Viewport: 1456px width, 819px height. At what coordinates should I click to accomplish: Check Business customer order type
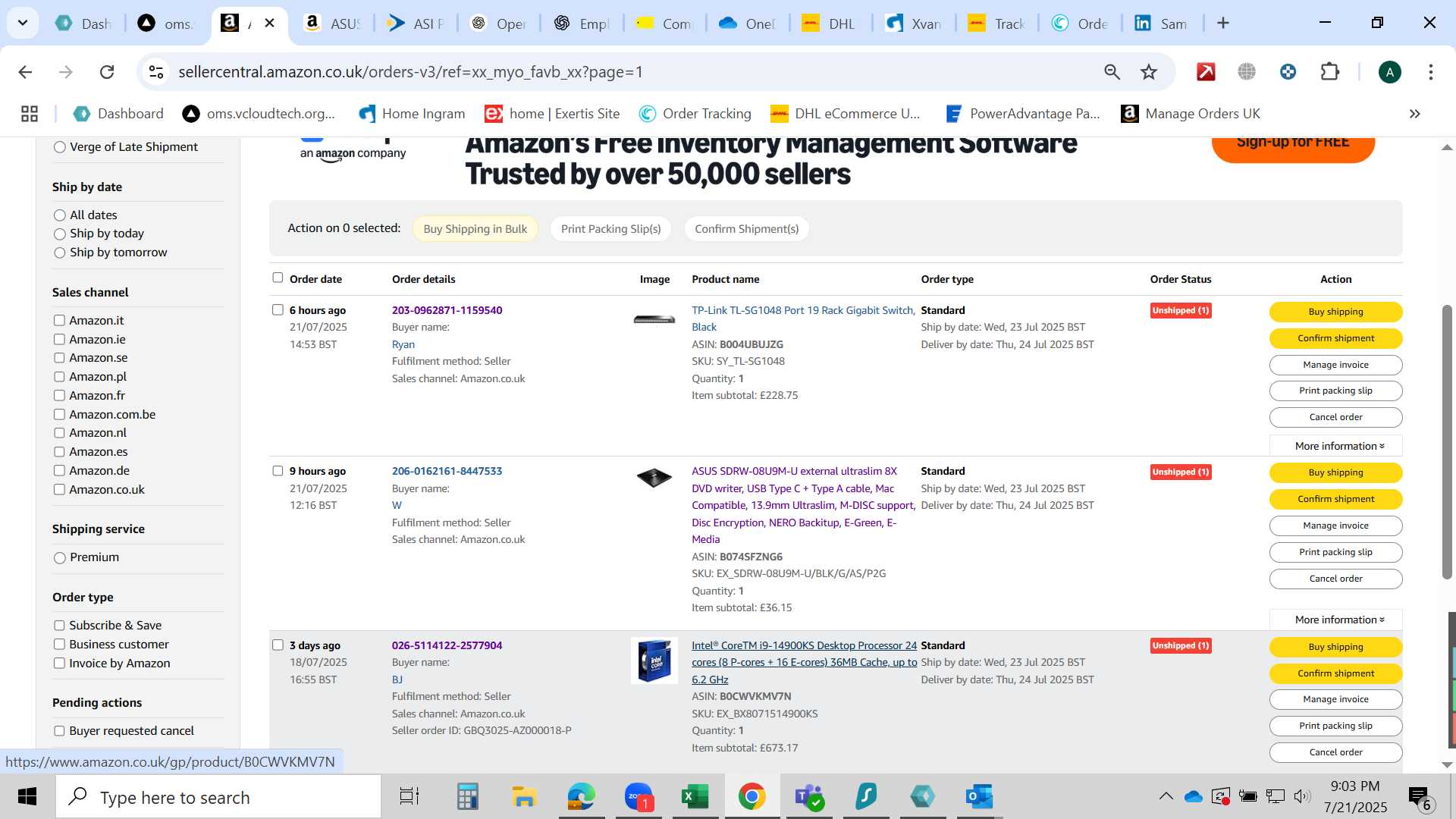59,645
